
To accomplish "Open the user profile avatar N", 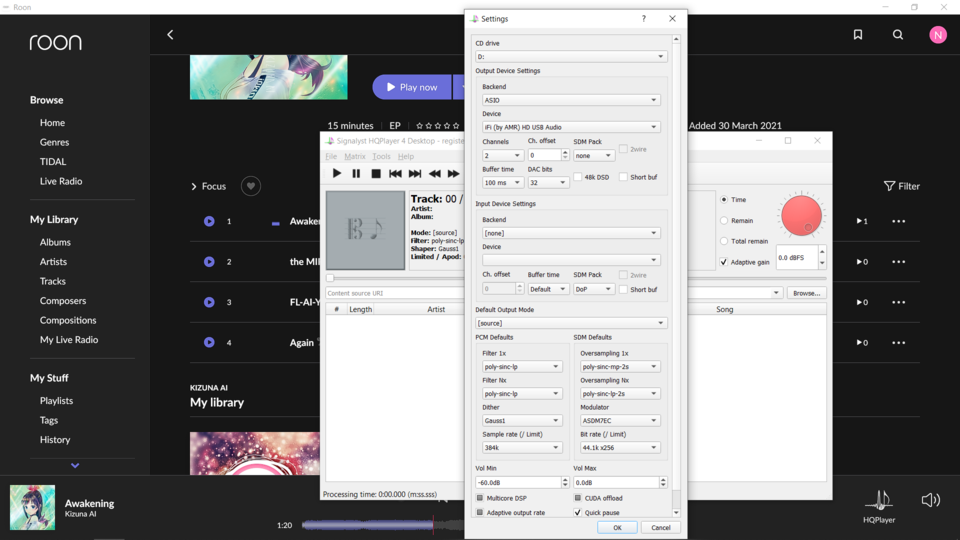I will [937, 35].
